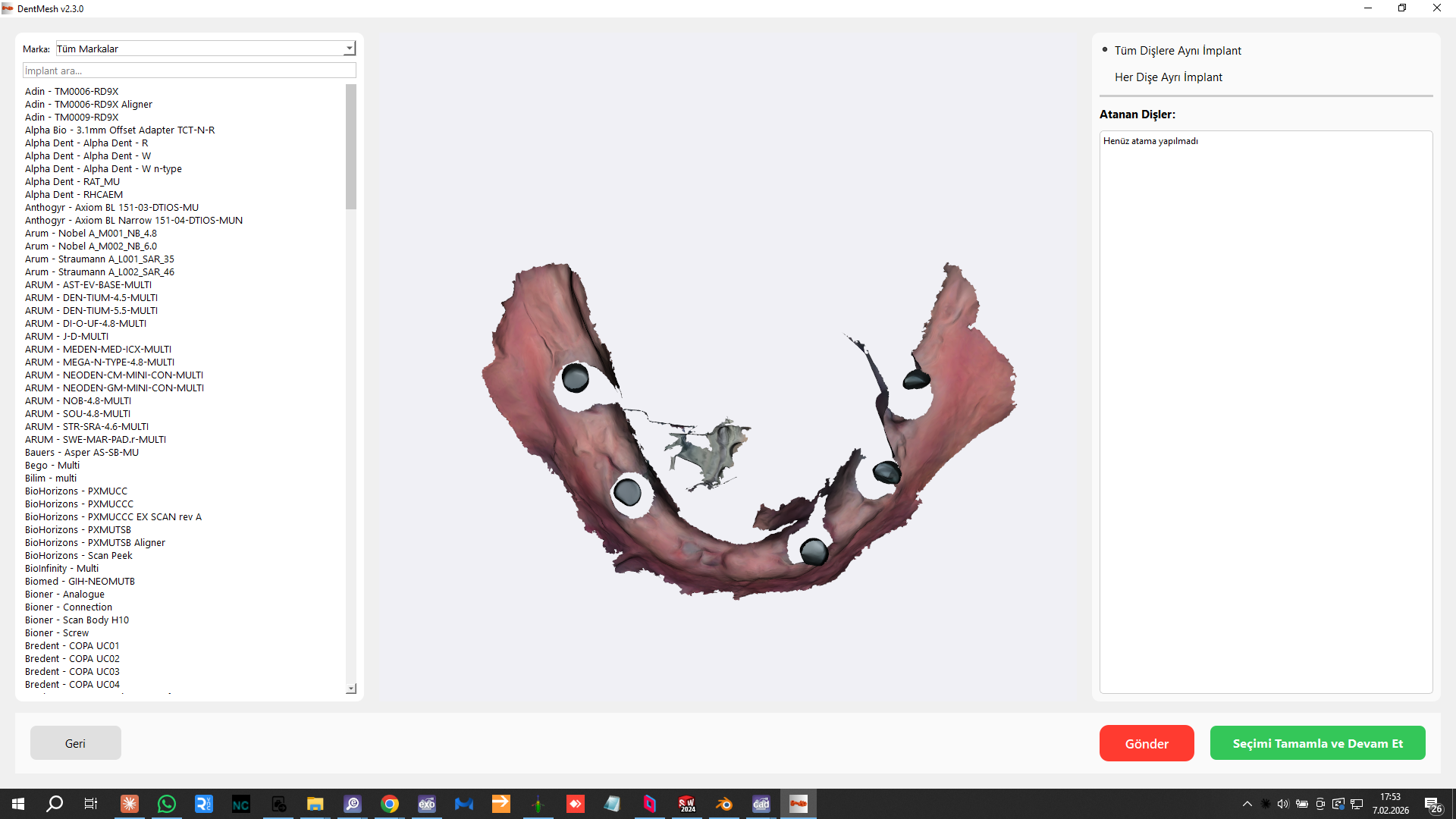Open File Explorer from the taskbar
Viewport: 1456px width, 819px height.
coord(315,804)
